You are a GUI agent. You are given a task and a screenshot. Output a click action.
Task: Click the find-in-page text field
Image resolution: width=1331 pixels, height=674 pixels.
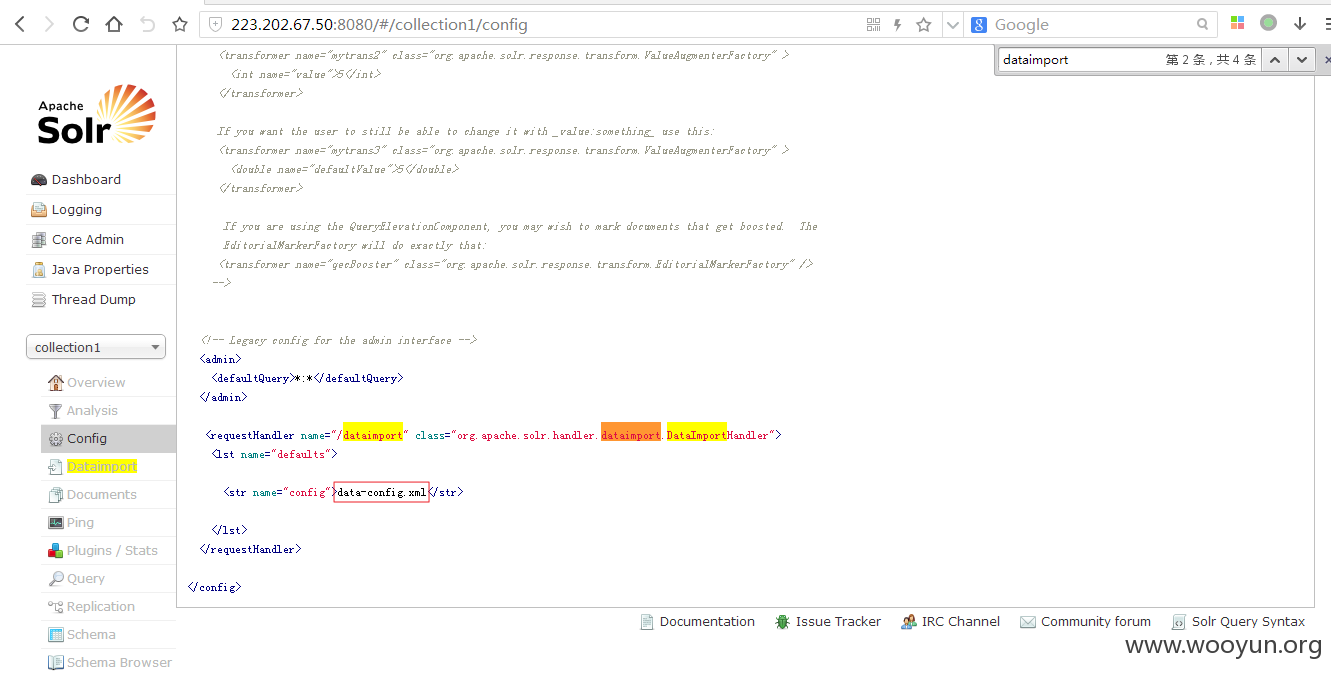[x=1080, y=60]
